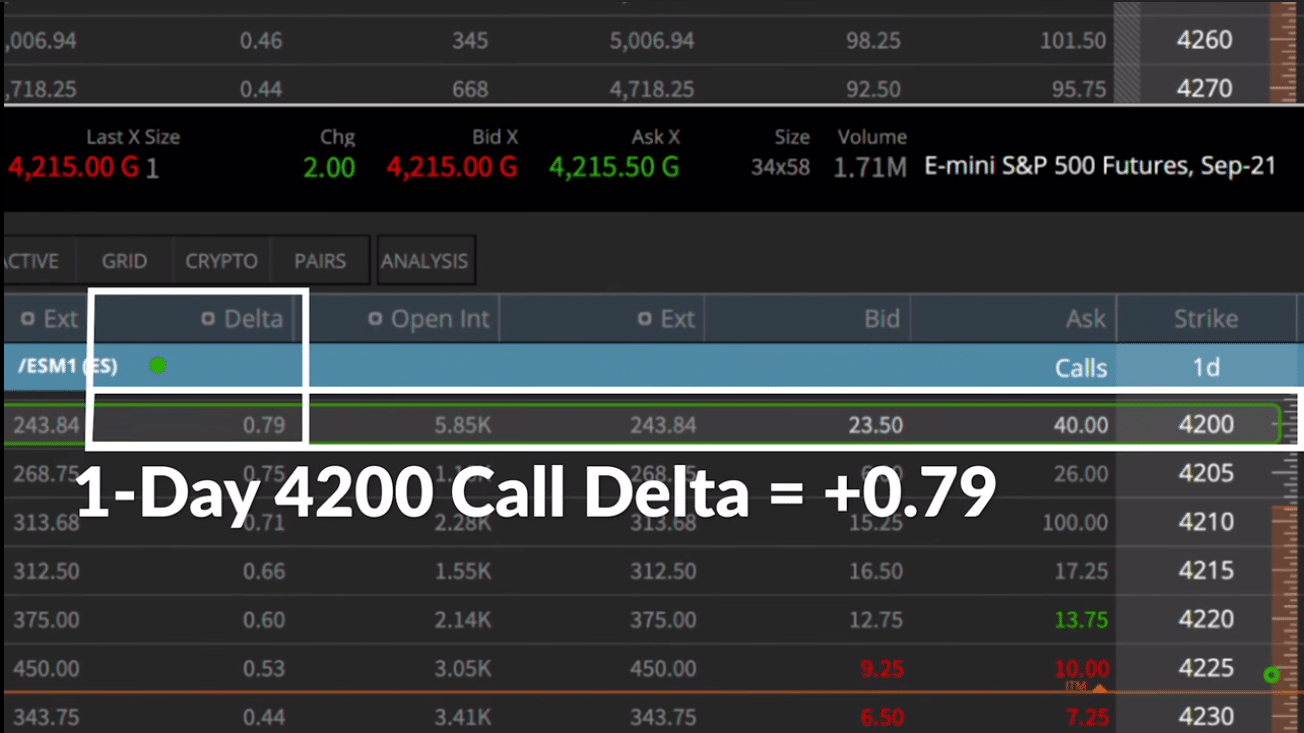
Task: Select the PAIRS tab
Action: click(x=320, y=261)
